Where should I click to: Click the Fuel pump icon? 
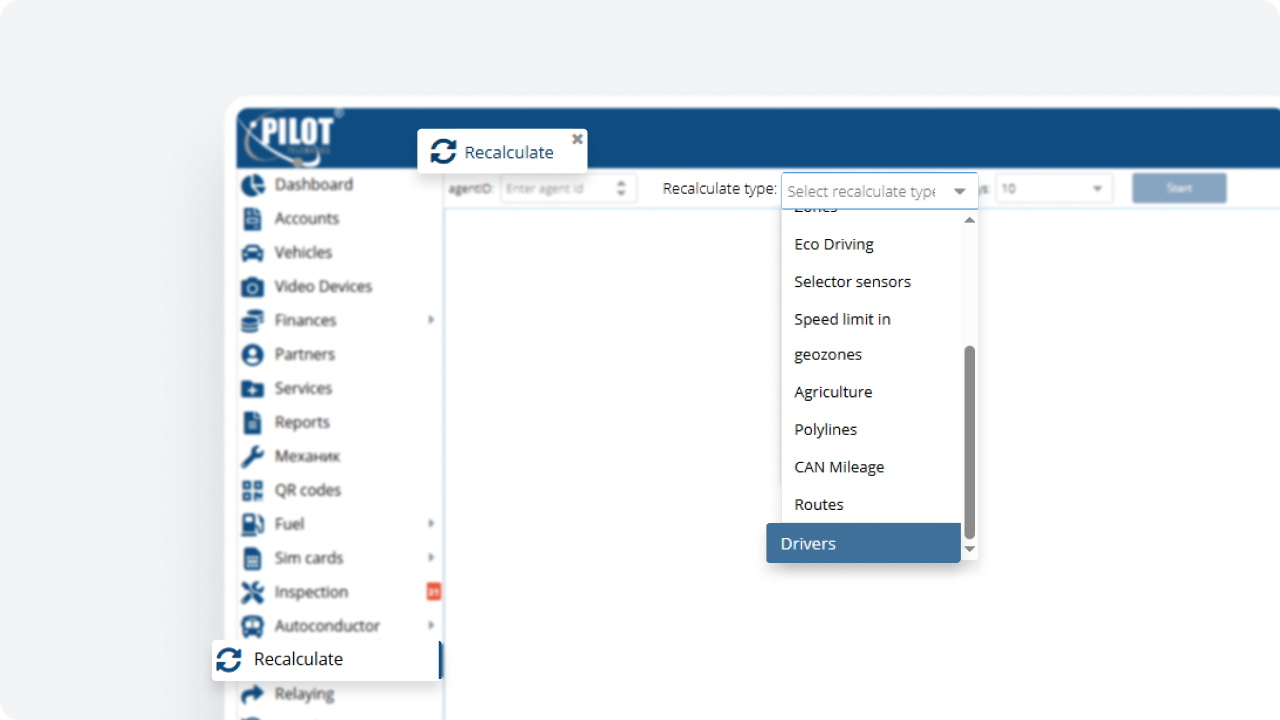(x=253, y=525)
